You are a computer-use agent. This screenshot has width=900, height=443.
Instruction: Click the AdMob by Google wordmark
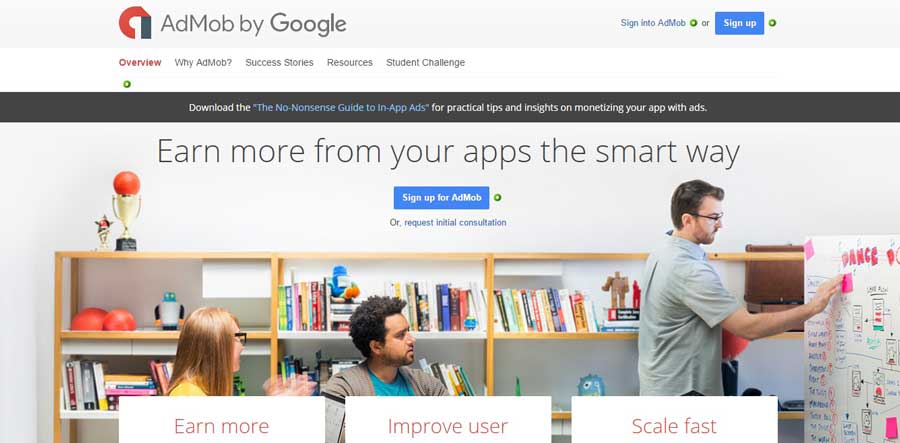253,24
